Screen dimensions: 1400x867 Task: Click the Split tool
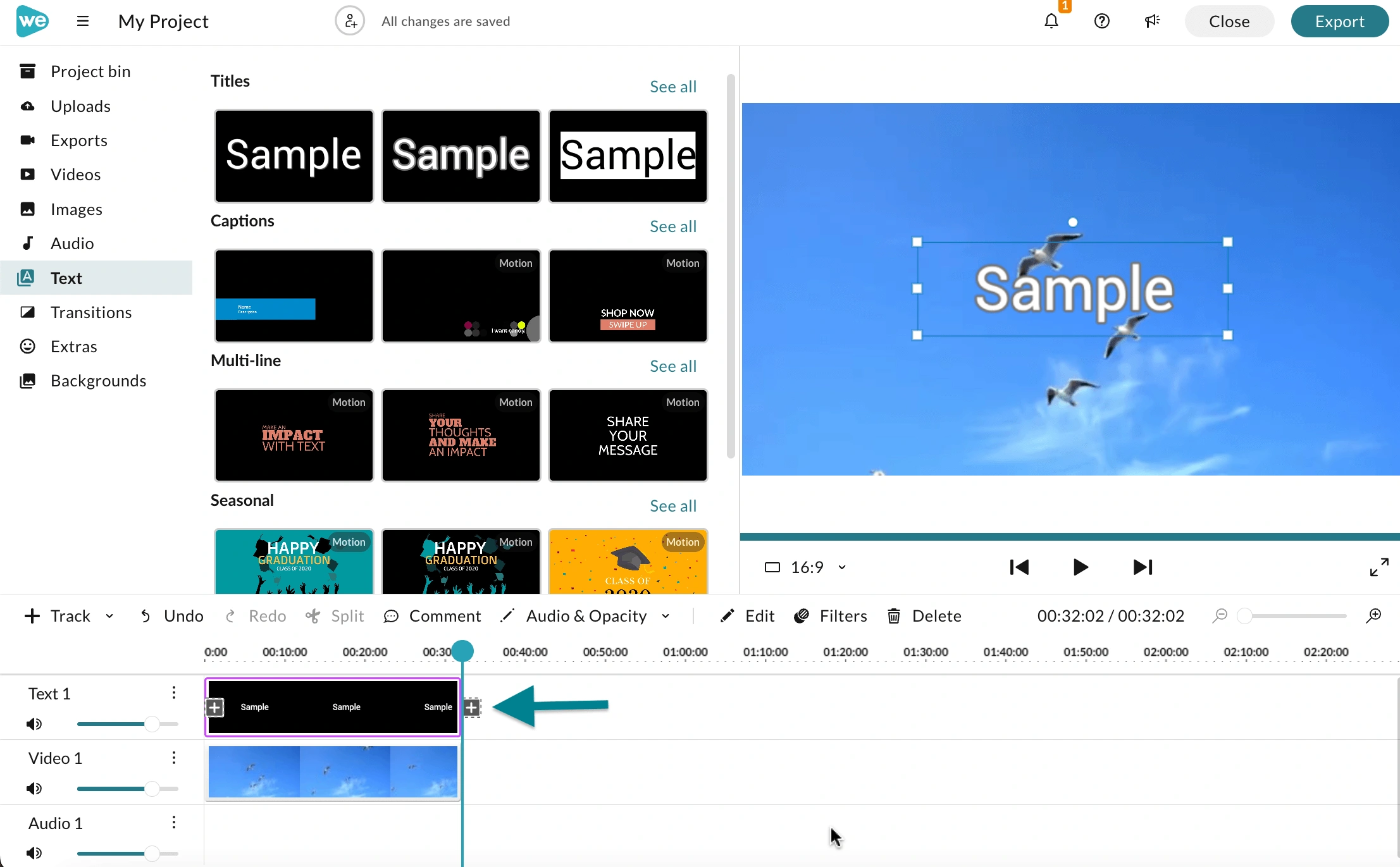(x=335, y=616)
